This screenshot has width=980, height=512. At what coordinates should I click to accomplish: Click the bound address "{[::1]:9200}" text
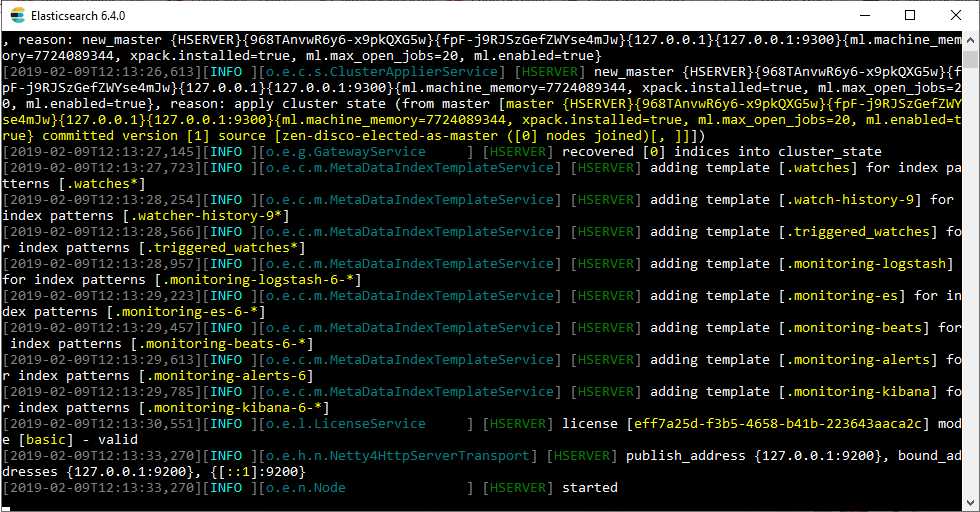258,472
